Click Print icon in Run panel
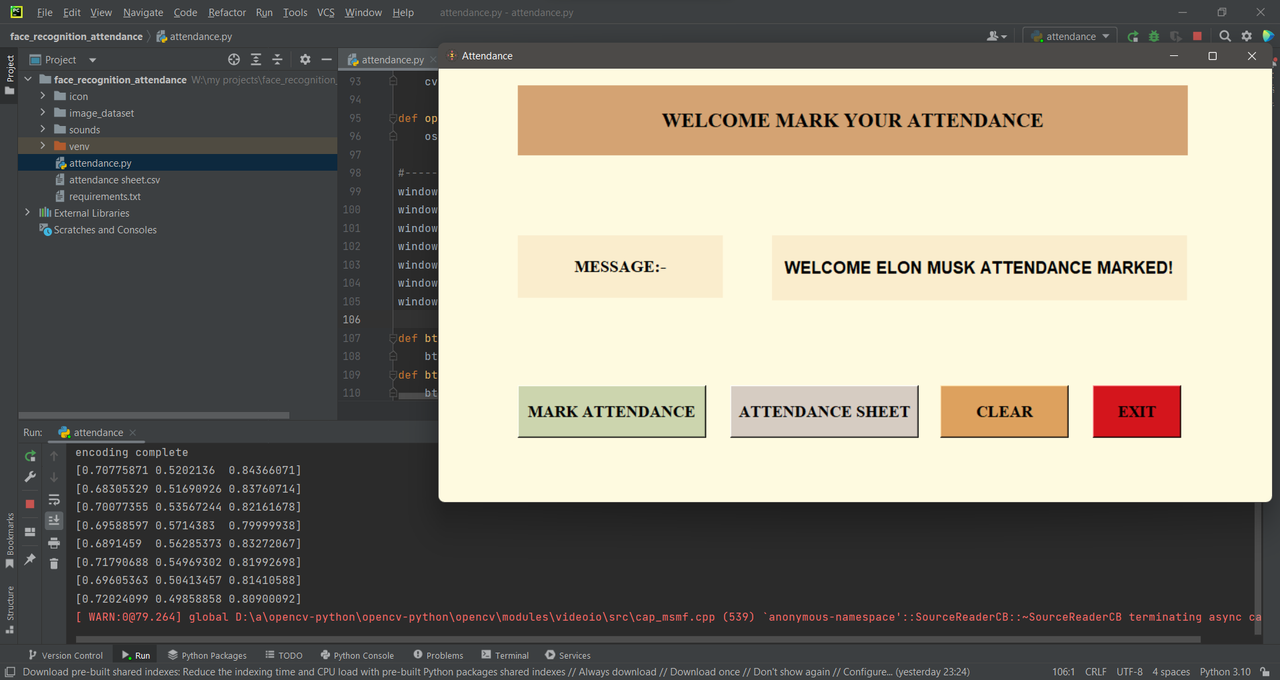Image resolution: width=1280 pixels, height=680 pixels. point(54,542)
